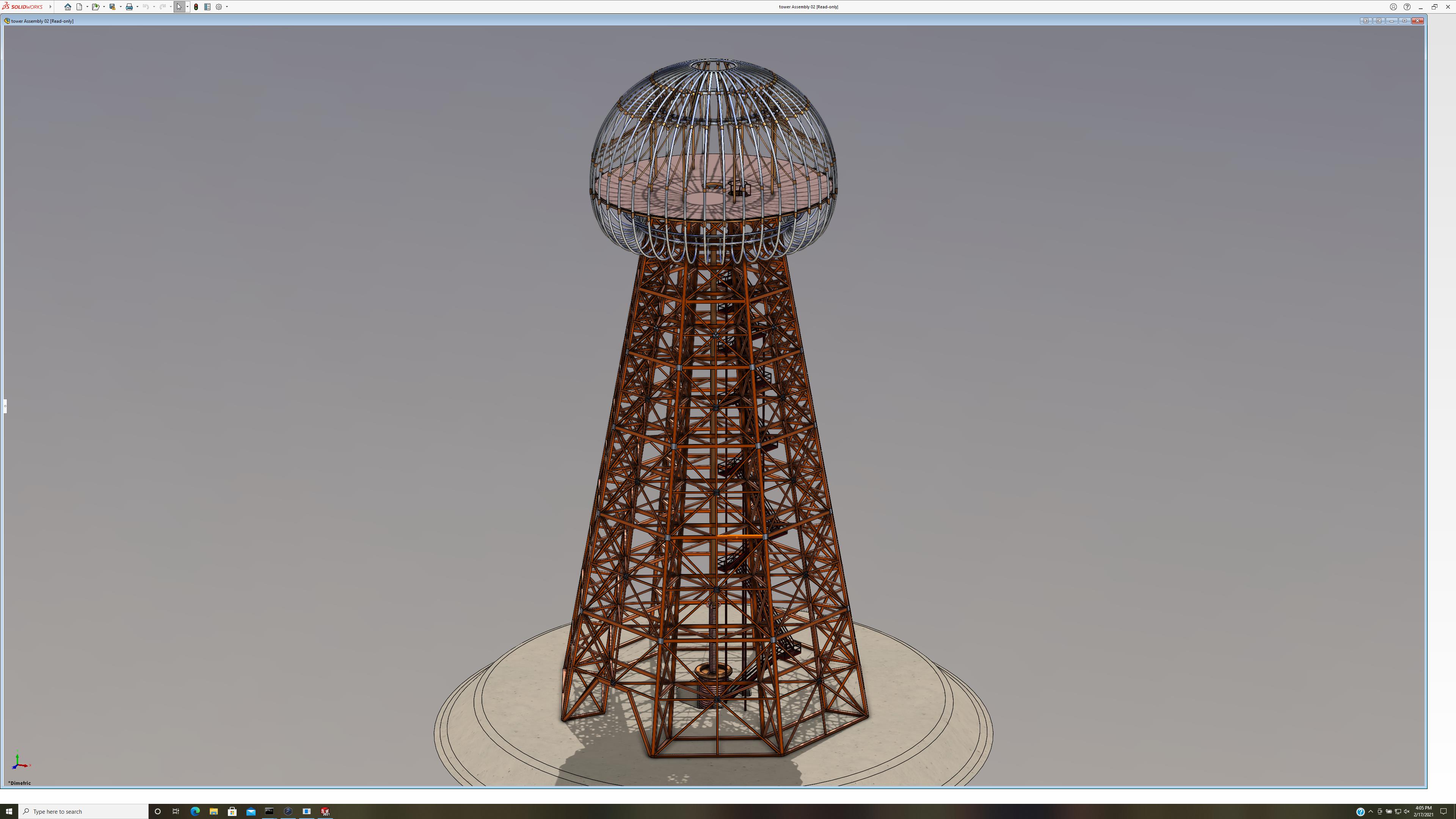Create a new document with New icon
This screenshot has width=1456, height=819.
pos(79,7)
